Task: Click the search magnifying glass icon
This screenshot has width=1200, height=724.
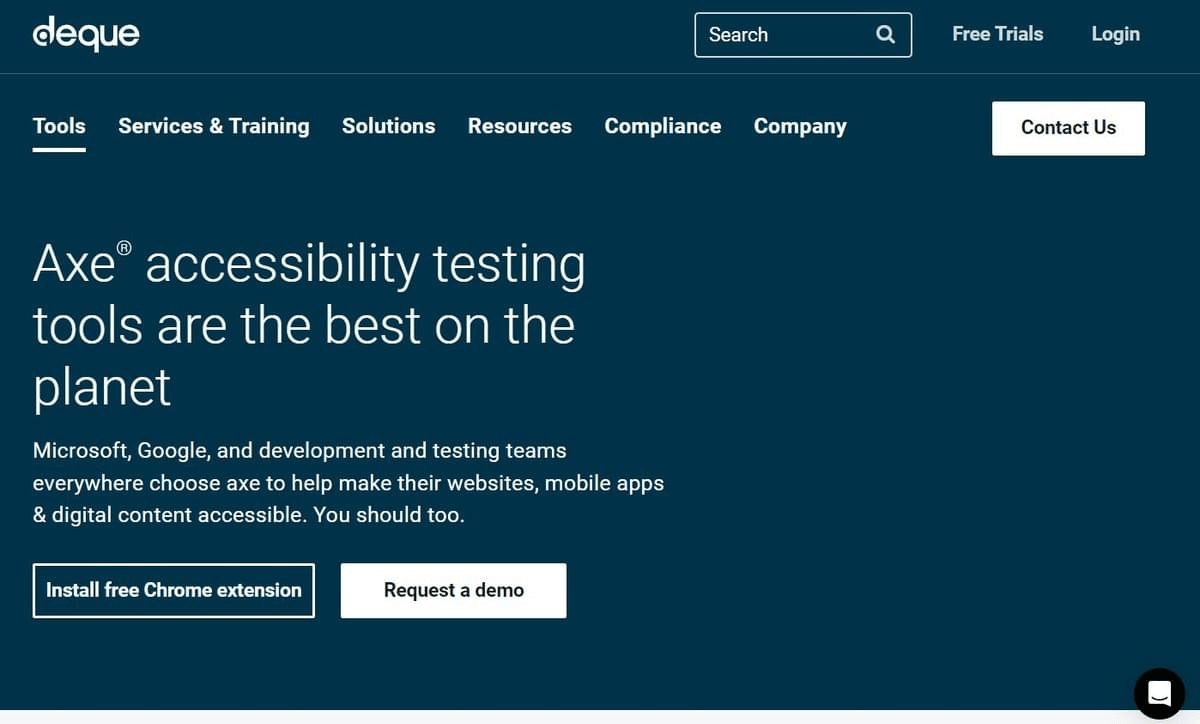Action: 885,35
